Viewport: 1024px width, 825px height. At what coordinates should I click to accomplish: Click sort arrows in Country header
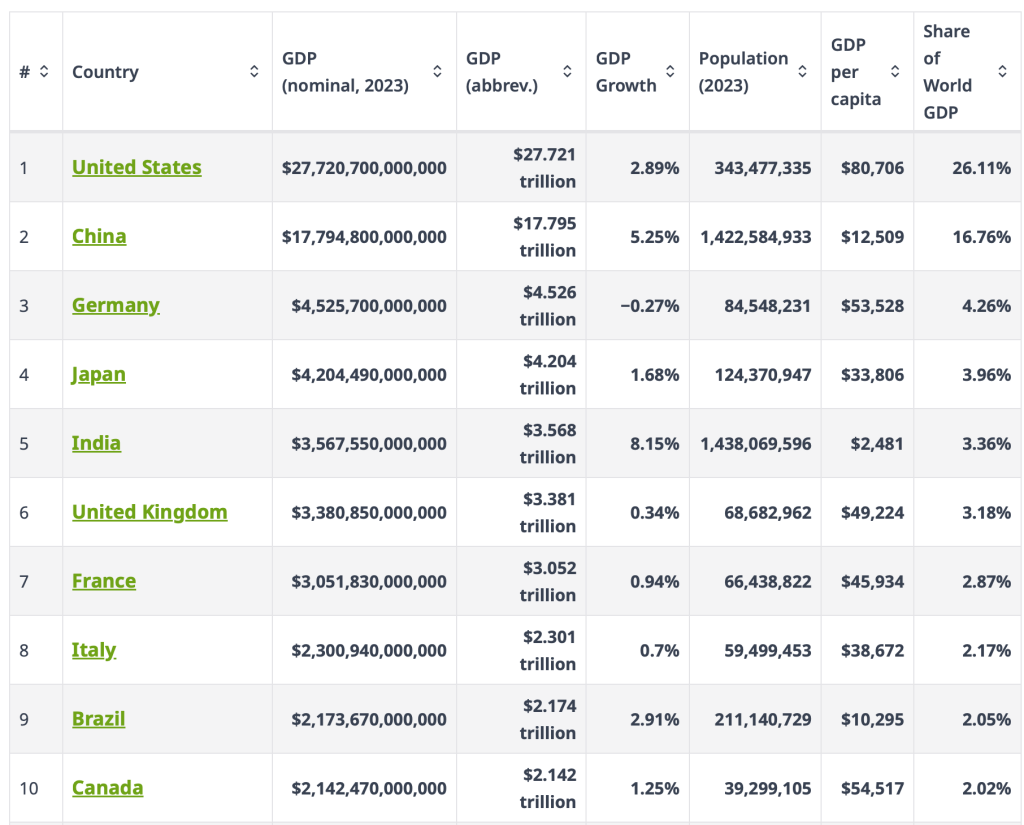pyautogui.click(x=254, y=72)
